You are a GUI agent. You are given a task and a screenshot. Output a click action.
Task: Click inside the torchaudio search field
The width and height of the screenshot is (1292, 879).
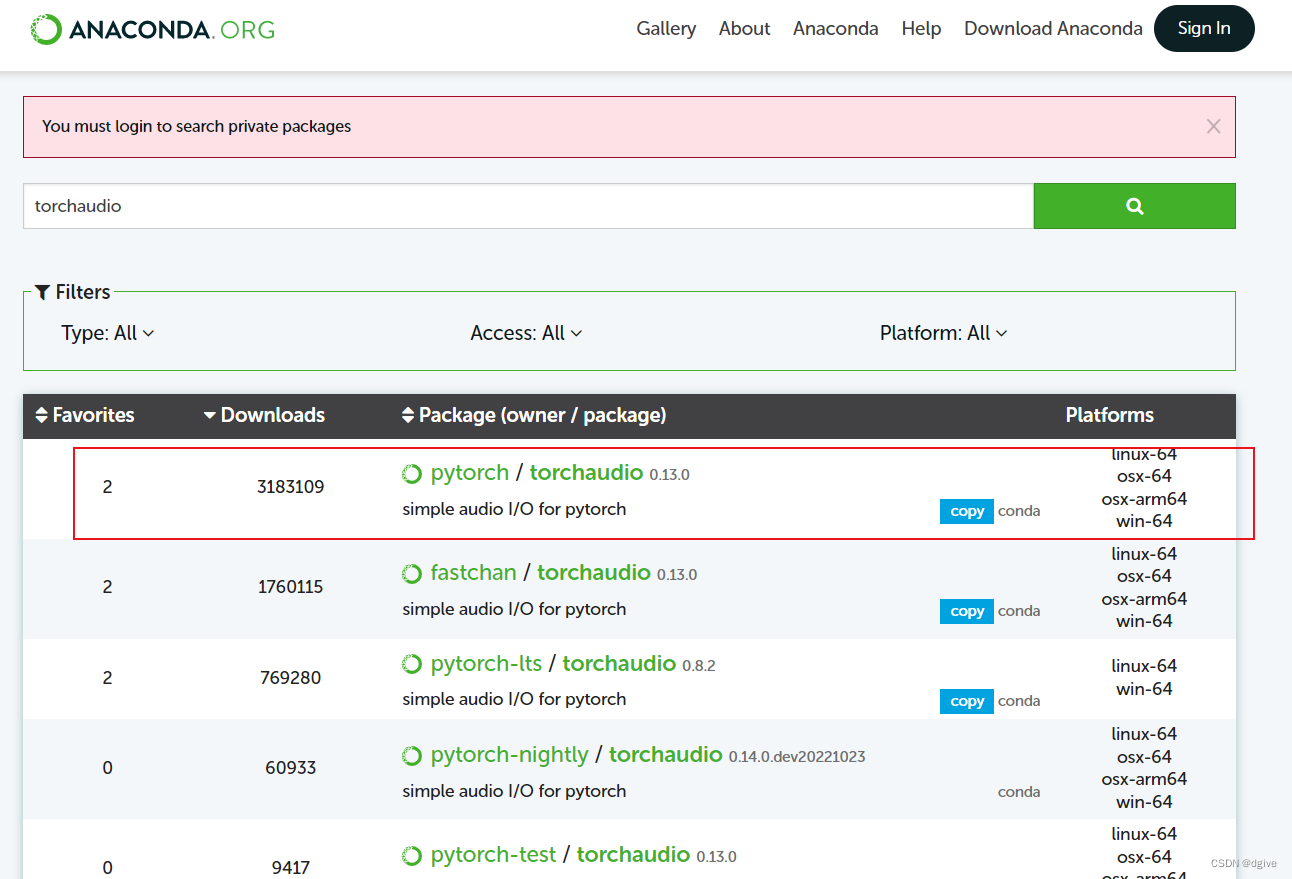tap(500, 206)
